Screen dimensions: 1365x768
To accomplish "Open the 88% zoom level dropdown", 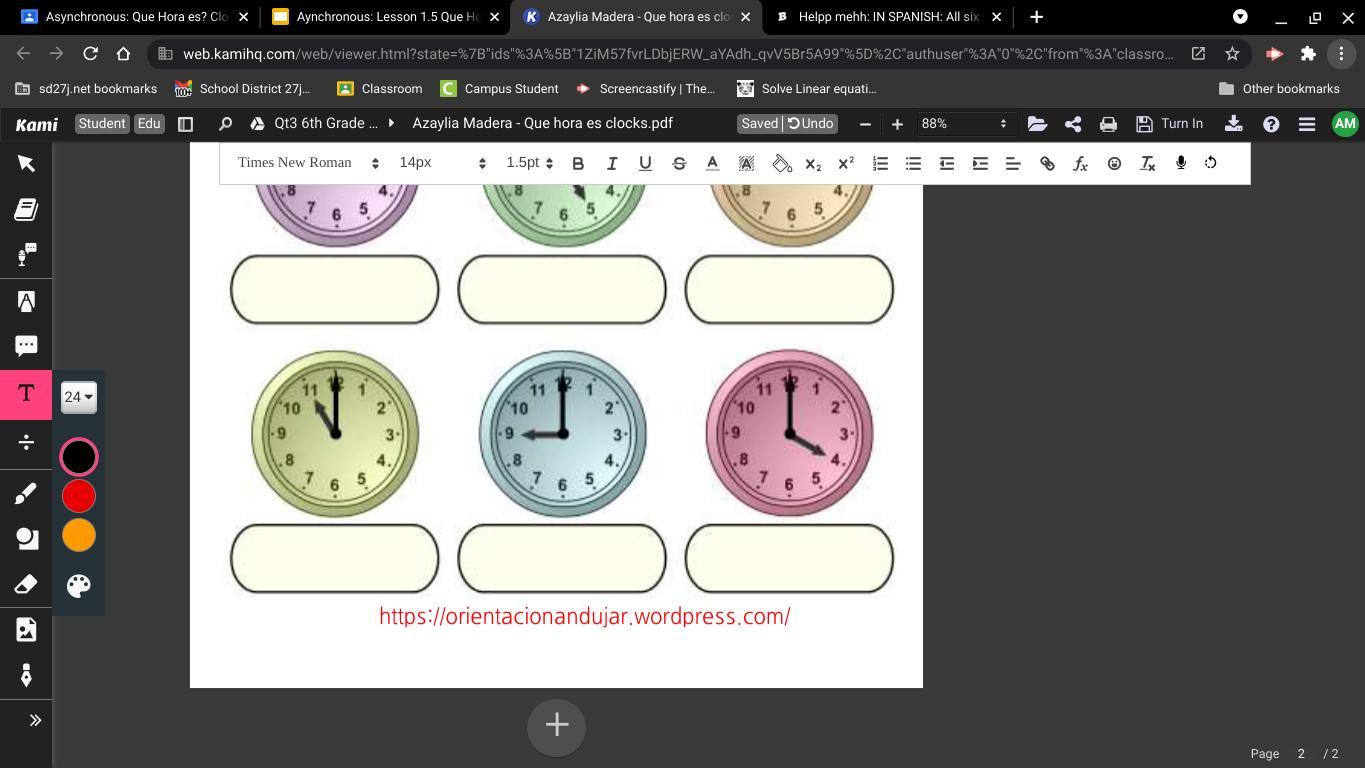I will tap(963, 124).
